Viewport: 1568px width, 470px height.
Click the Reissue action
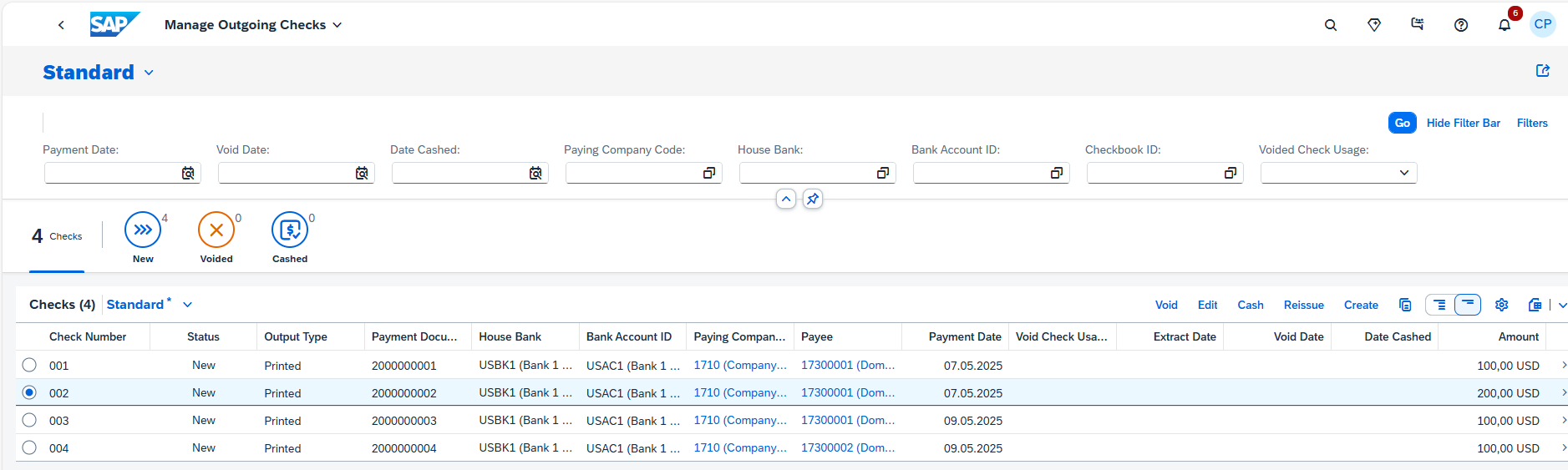(x=1303, y=305)
